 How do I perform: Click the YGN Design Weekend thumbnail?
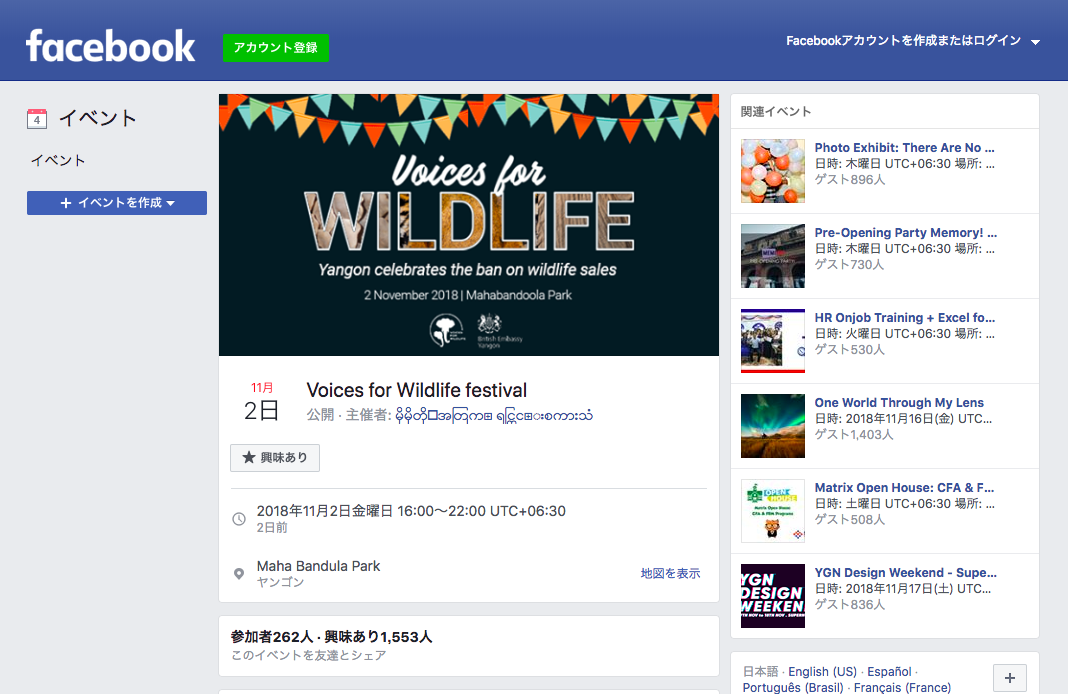pyautogui.click(x=772, y=597)
